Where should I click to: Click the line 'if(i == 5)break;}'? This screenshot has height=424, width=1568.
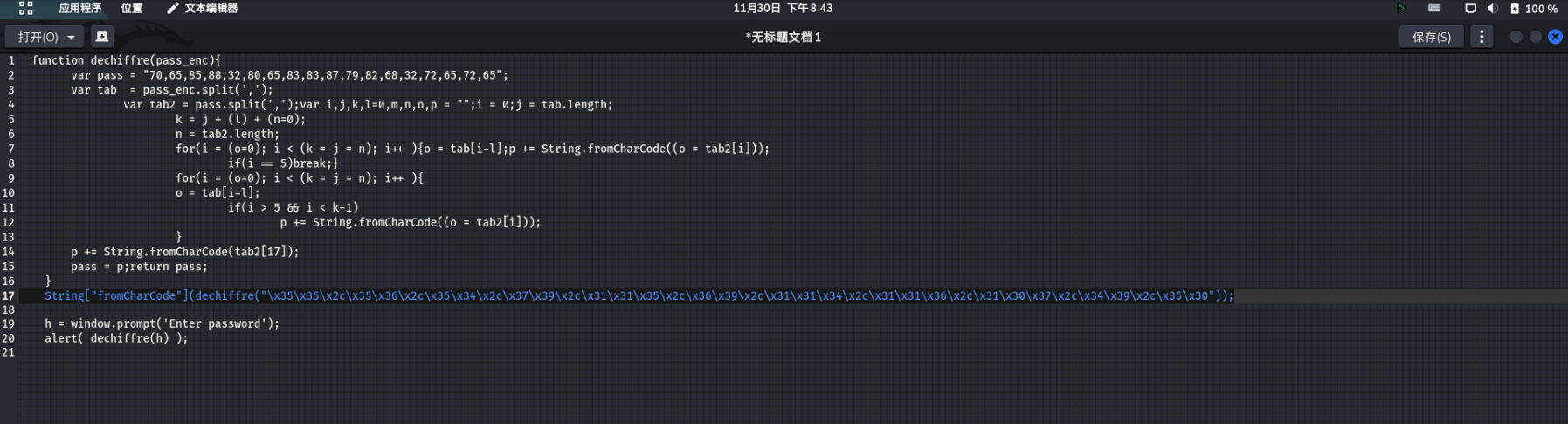tap(283, 163)
